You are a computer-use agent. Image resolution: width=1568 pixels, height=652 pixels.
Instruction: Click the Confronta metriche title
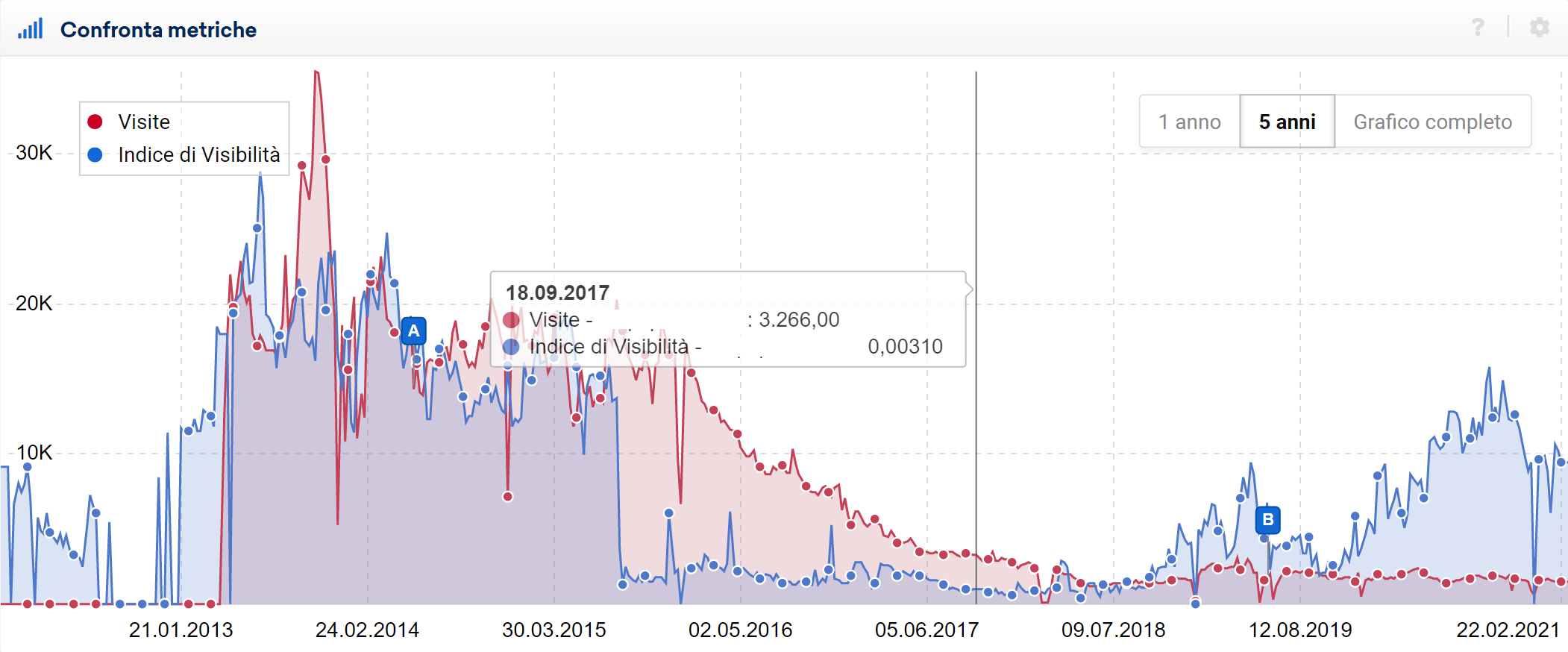click(x=158, y=30)
